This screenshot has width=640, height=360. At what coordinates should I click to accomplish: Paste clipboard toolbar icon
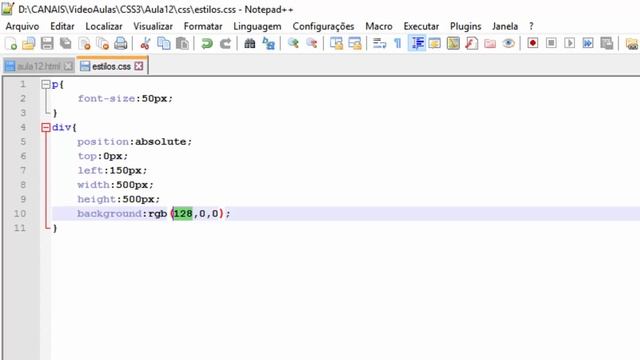pyautogui.click(x=182, y=43)
